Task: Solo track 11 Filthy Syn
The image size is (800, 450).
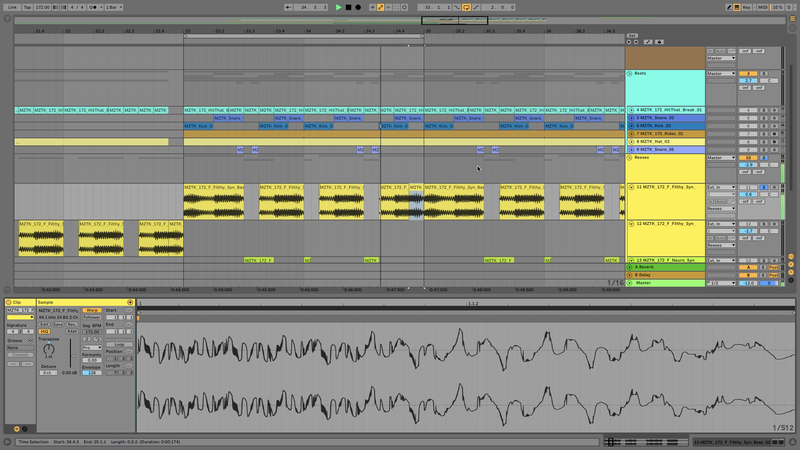Action: [x=764, y=187]
